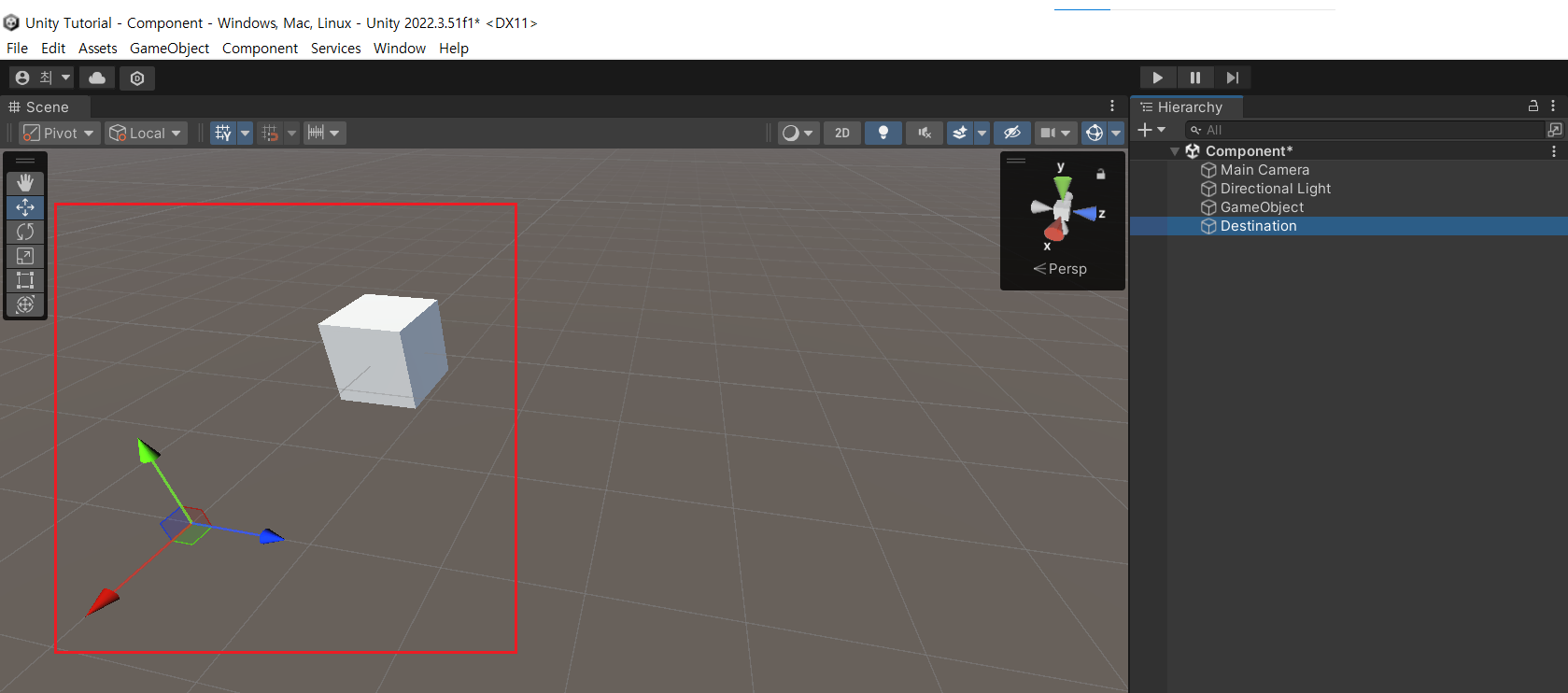Toggle scene audio mute
Viewport: 1568px width, 693px height.
tap(925, 133)
